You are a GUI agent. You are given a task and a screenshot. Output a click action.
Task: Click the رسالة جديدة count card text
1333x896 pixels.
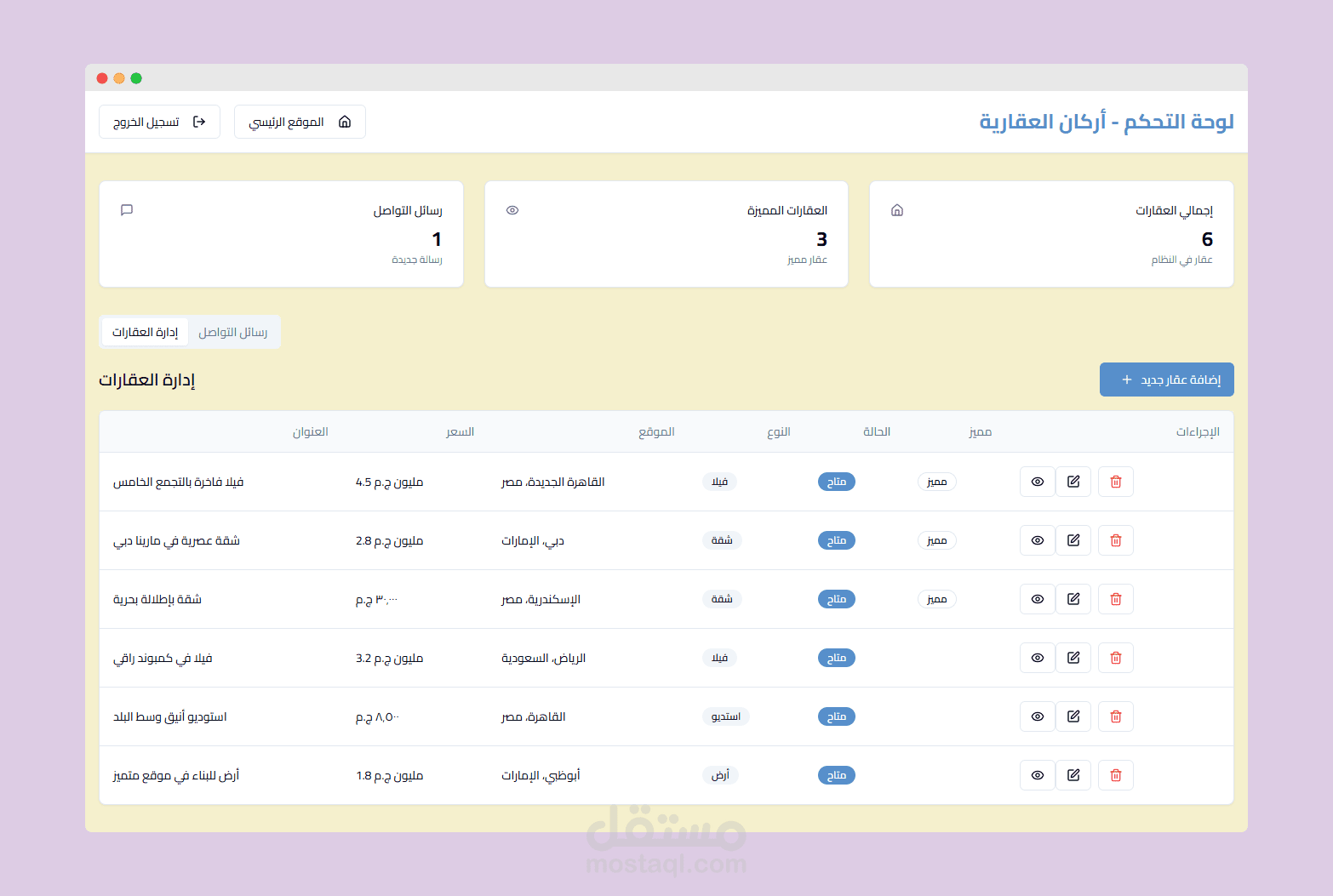click(x=417, y=260)
